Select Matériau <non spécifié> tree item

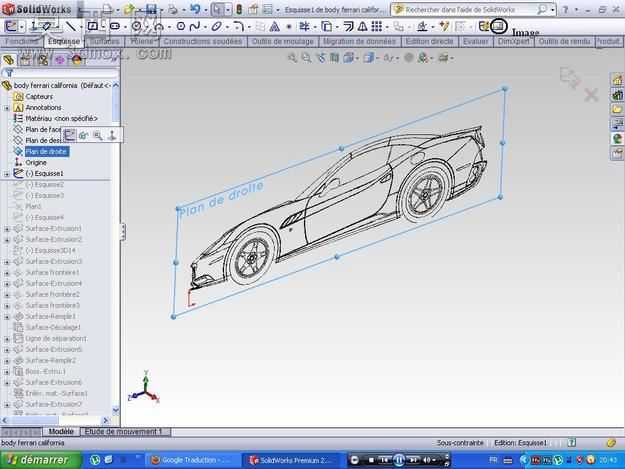pos(61,118)
